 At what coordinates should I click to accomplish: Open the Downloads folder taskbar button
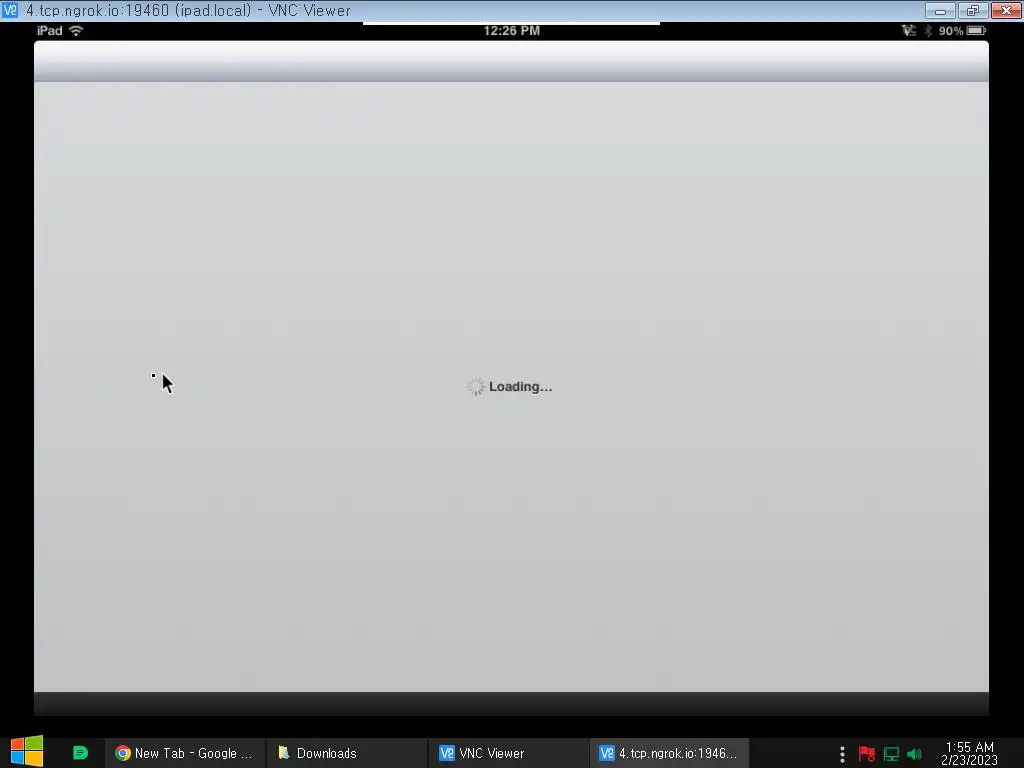pos(346,753)
